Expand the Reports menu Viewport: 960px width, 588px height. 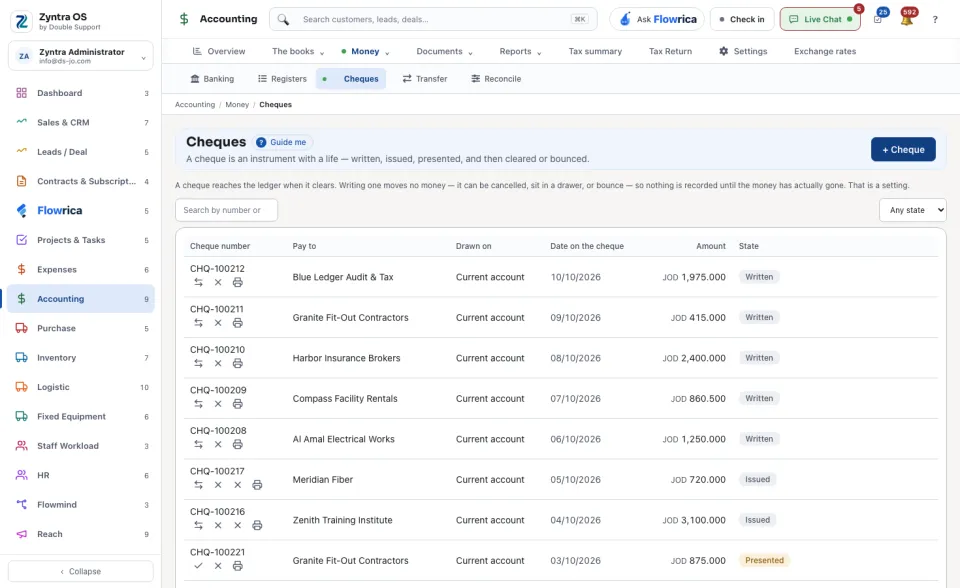520,51
